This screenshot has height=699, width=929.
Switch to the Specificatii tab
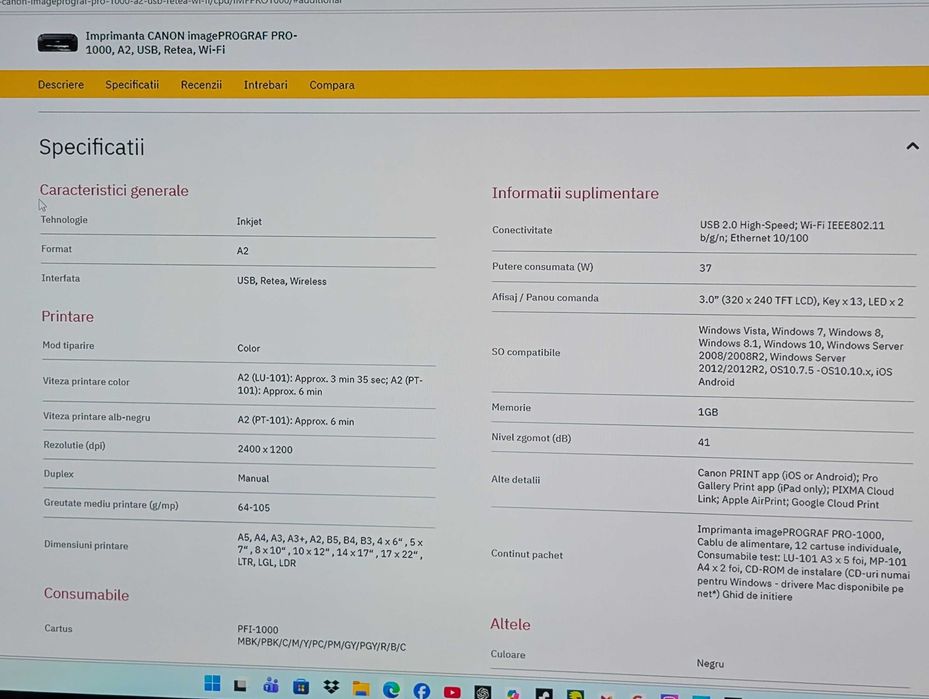(x=132, y=85)
